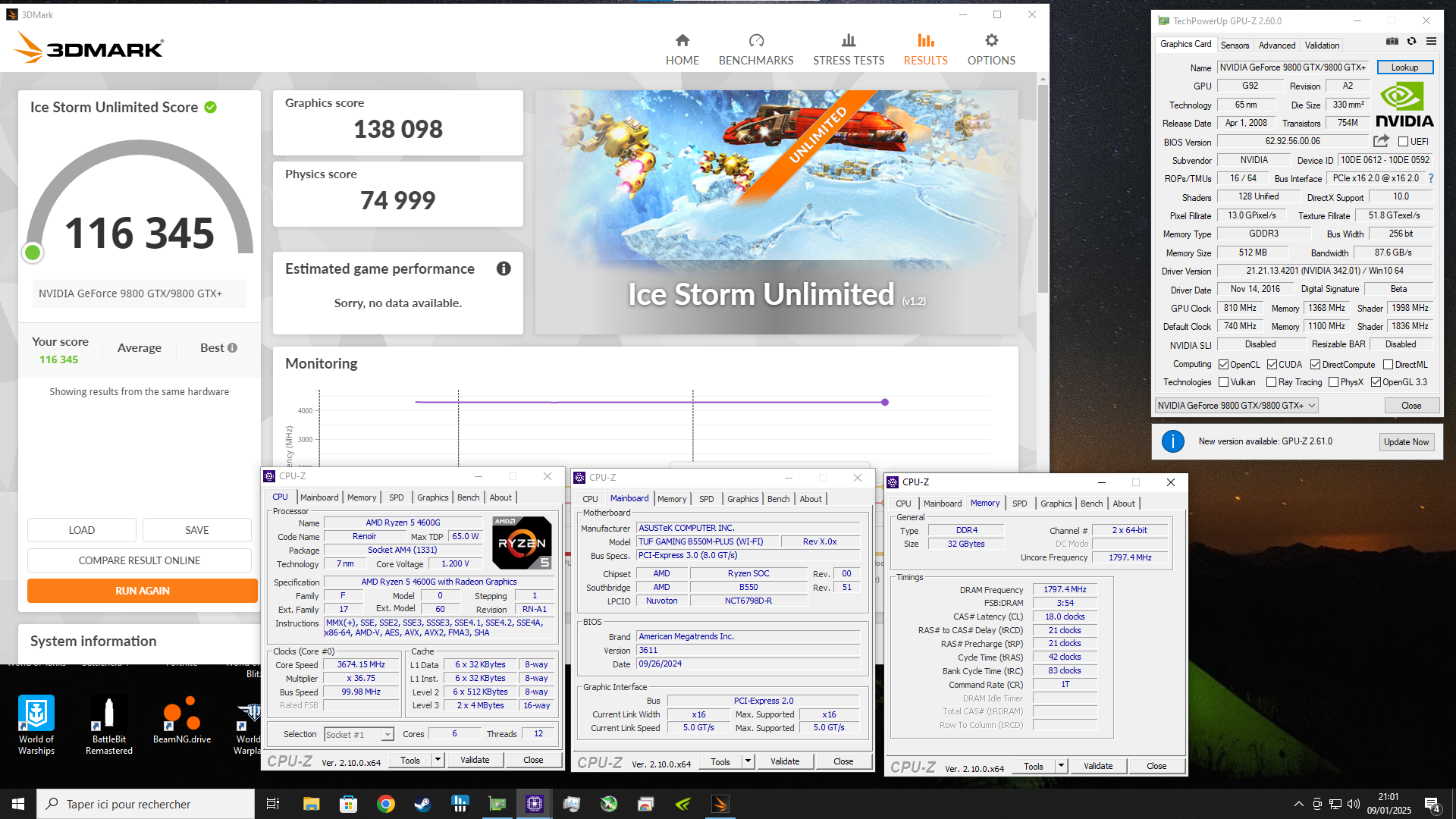Switch to GPU-Z taskbar icon
Viewport: 1456px width, 819px height.
(x=497, y=804)
